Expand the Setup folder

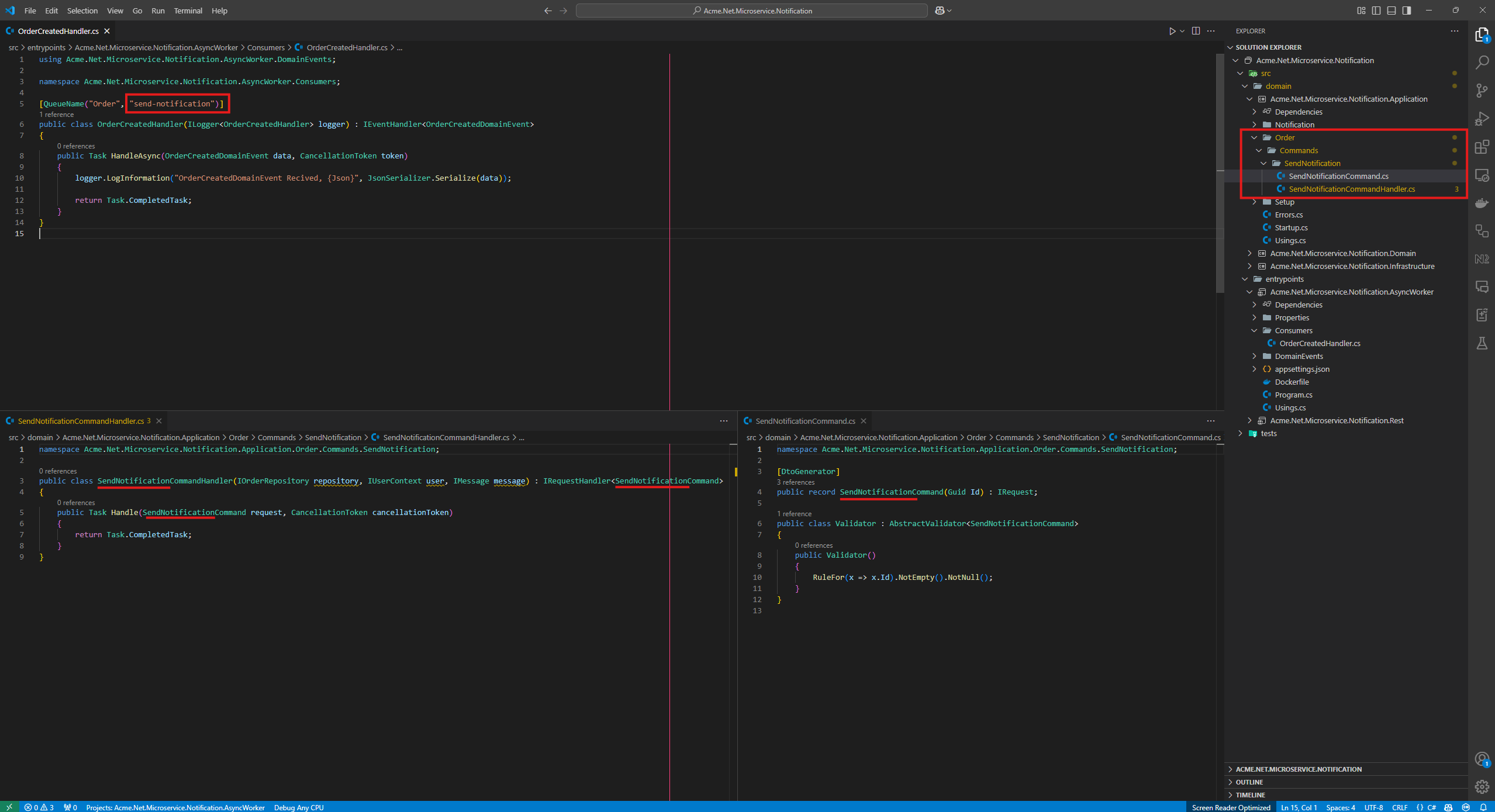point(1254,202)
